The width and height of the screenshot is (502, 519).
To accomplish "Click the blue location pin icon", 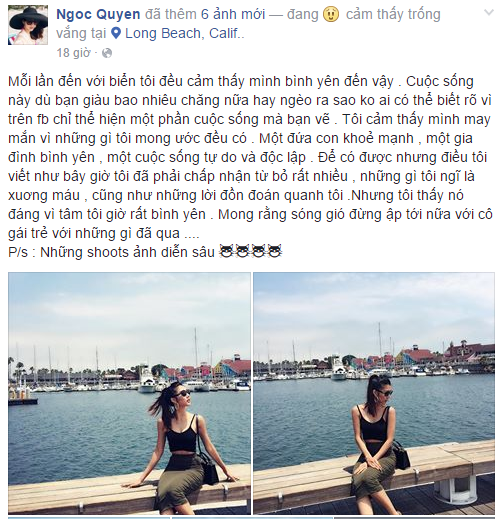I will coord(116,33).
